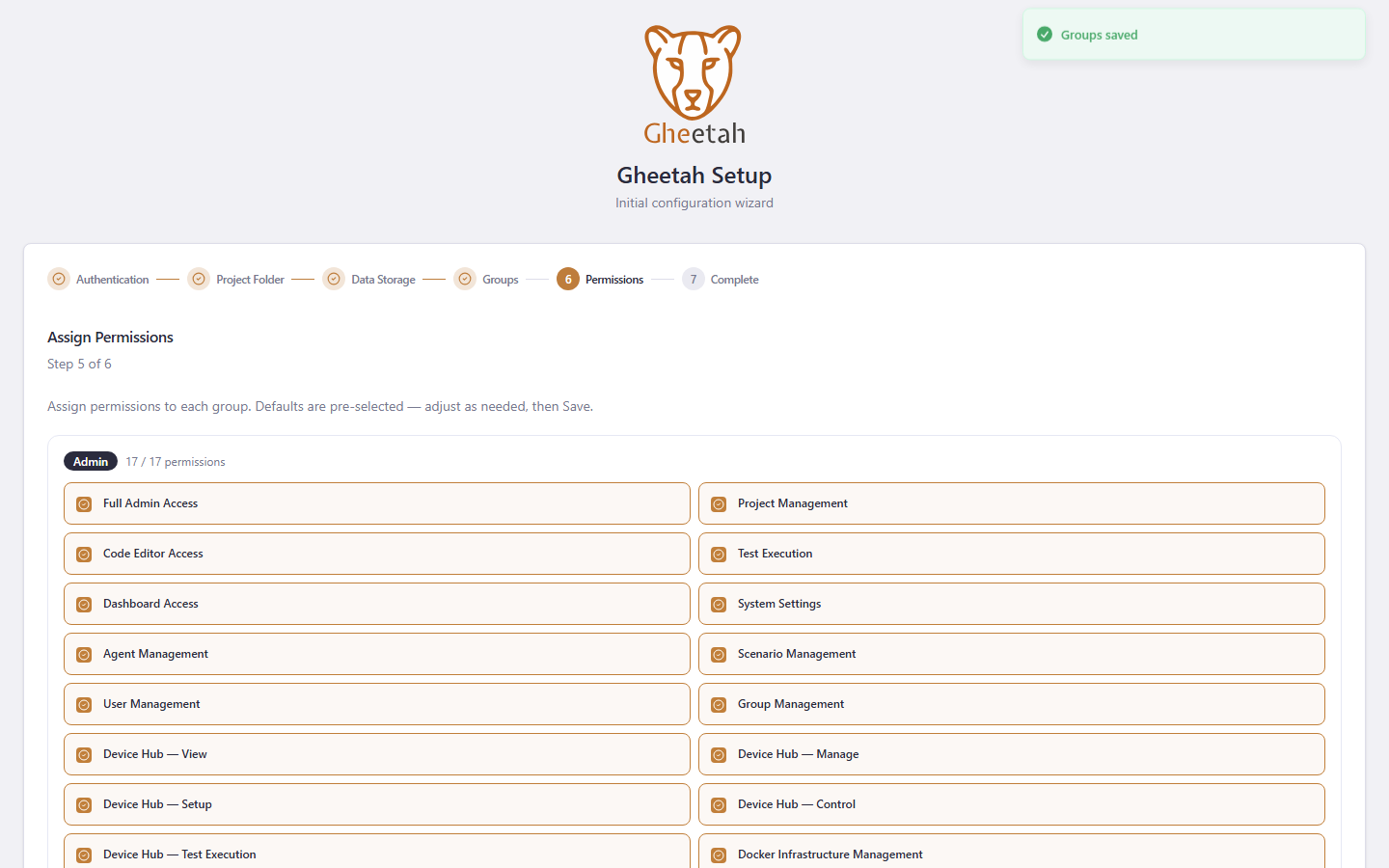Click the Group Management label
1389x868 pixels.
[791, 704]
